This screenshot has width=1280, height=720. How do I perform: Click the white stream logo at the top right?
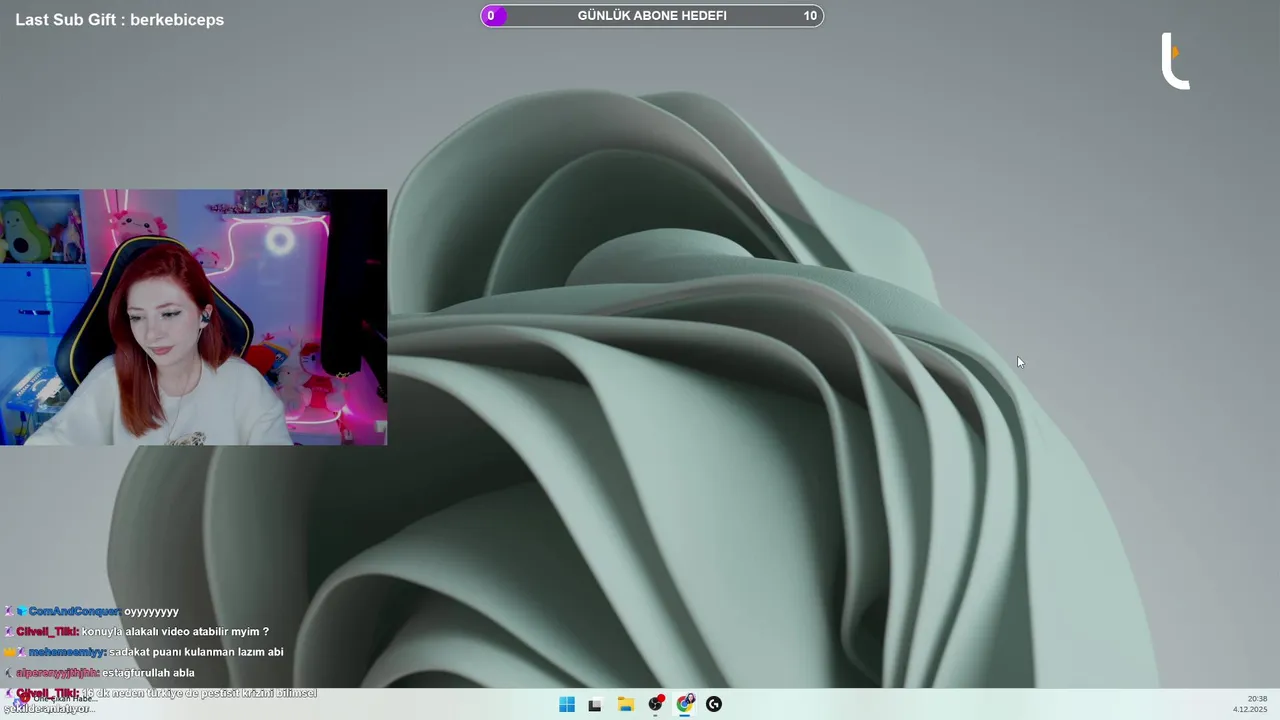(1175, 61)
